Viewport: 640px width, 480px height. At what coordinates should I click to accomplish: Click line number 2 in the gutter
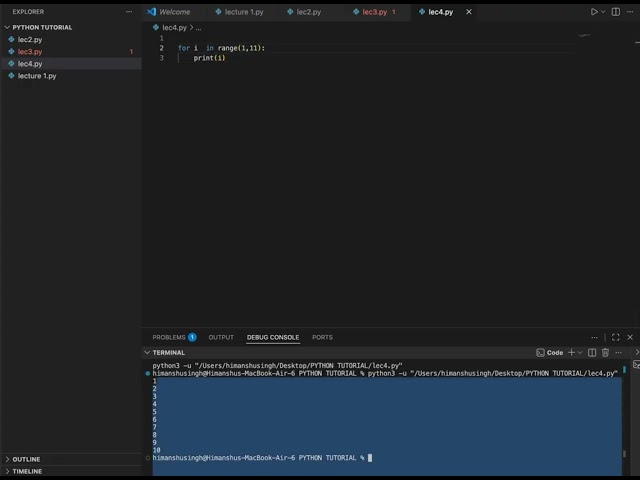pyautogui.click(x=162, y=48)
